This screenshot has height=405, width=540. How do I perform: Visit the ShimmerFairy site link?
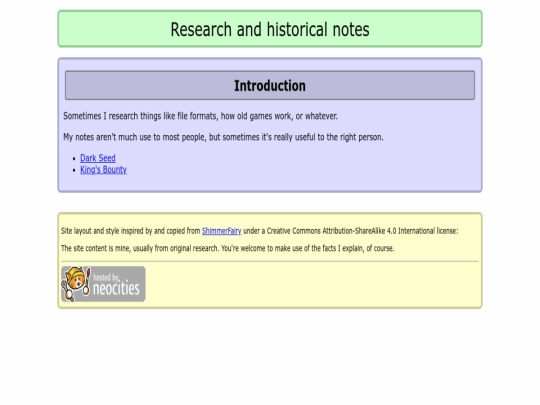tap(221, 231)
